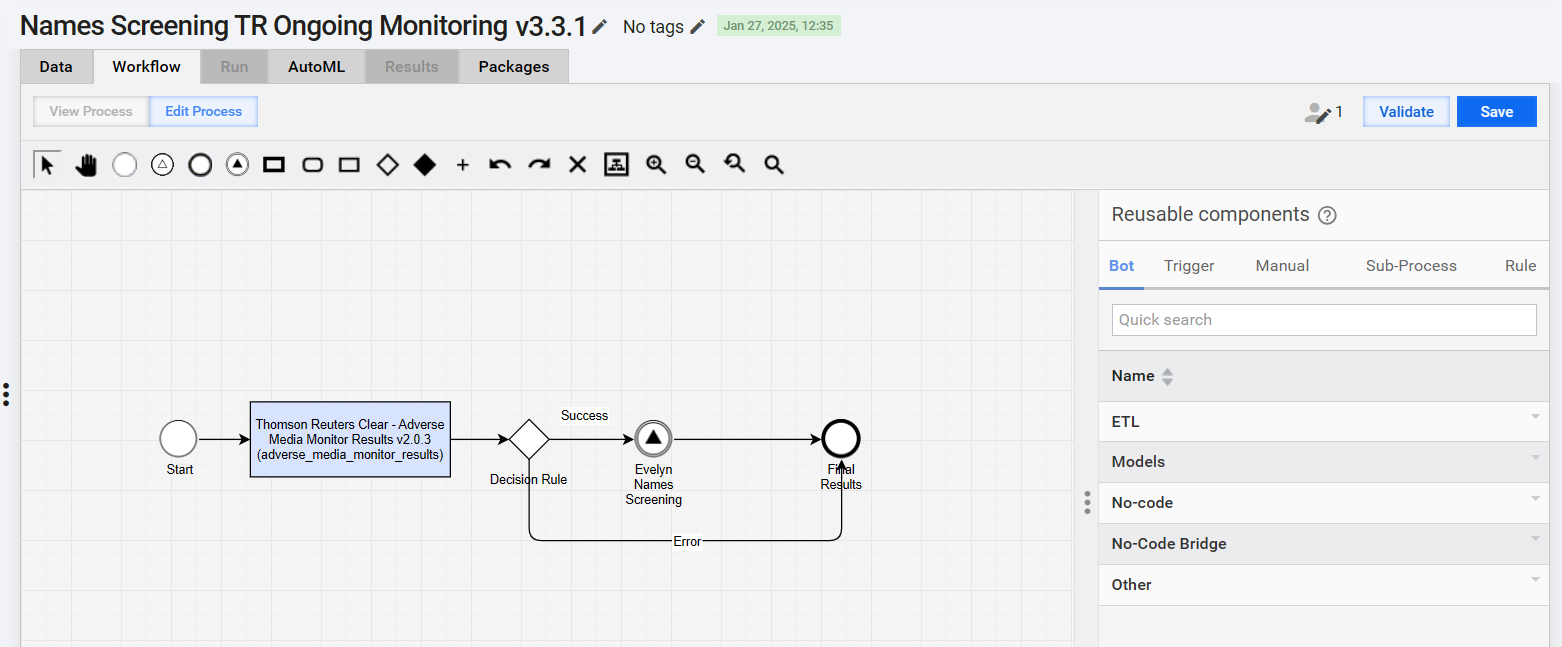Click the workflow title text
This screenshot has width=1562, height=647.
pyautogui.click(x=303, y=26)
